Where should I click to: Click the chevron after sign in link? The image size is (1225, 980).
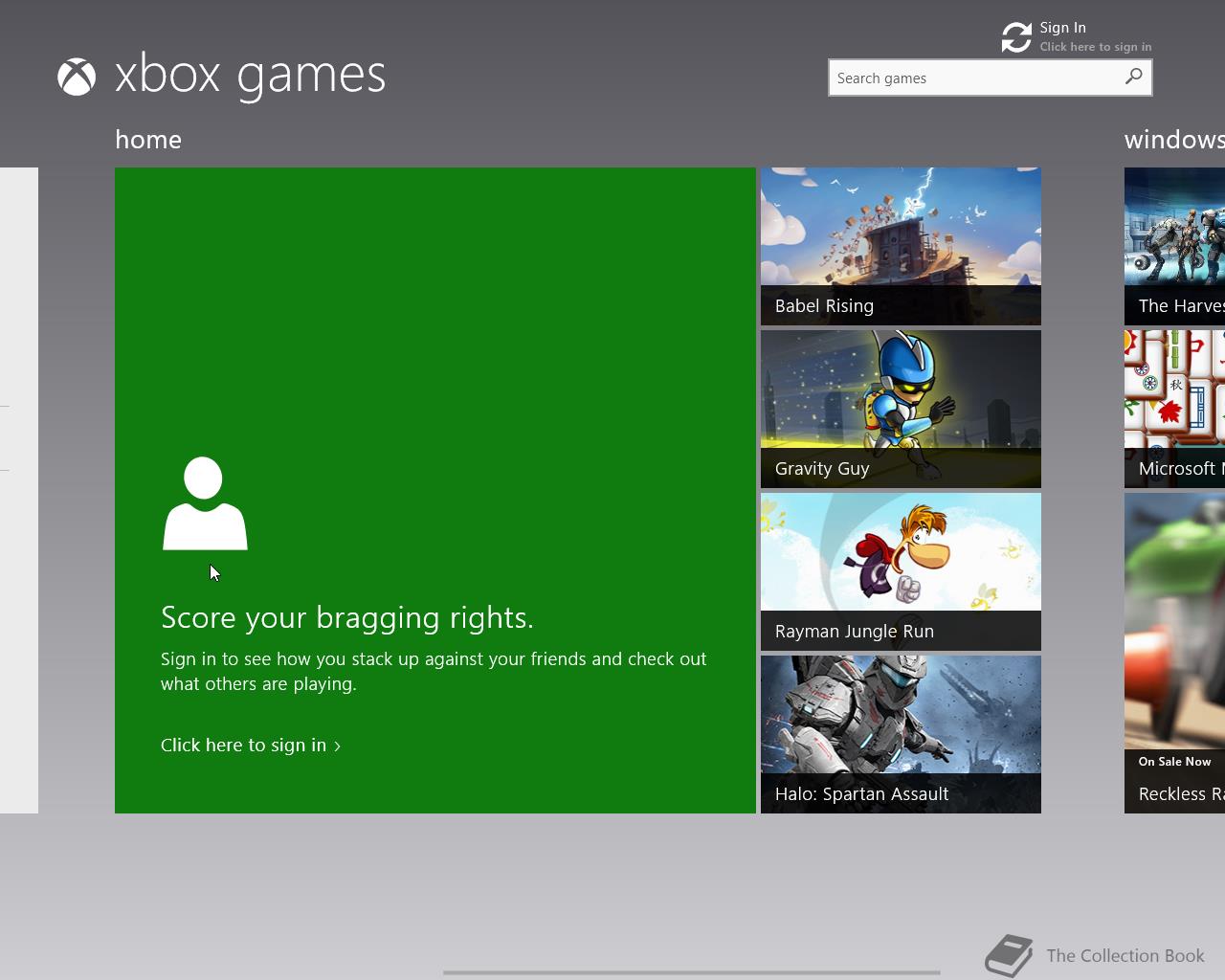337,746
